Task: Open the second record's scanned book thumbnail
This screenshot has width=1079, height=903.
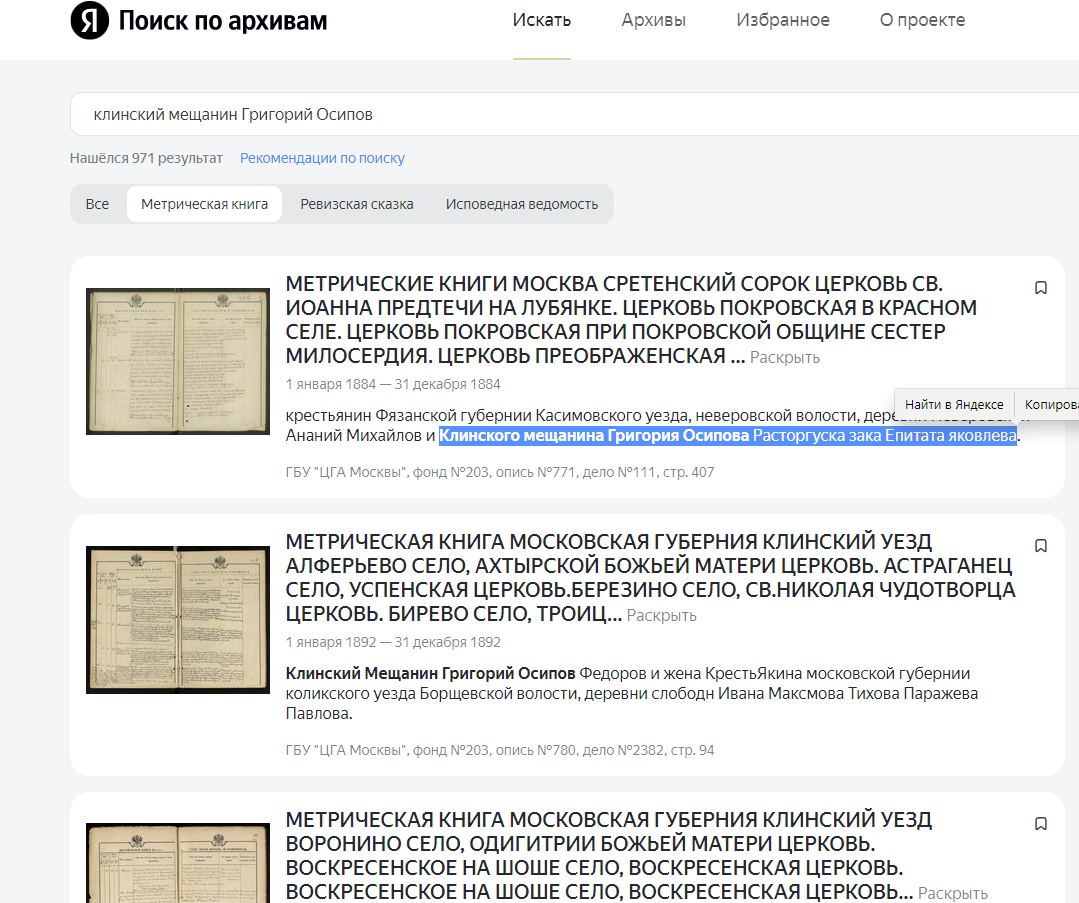Action: [177, 619]
